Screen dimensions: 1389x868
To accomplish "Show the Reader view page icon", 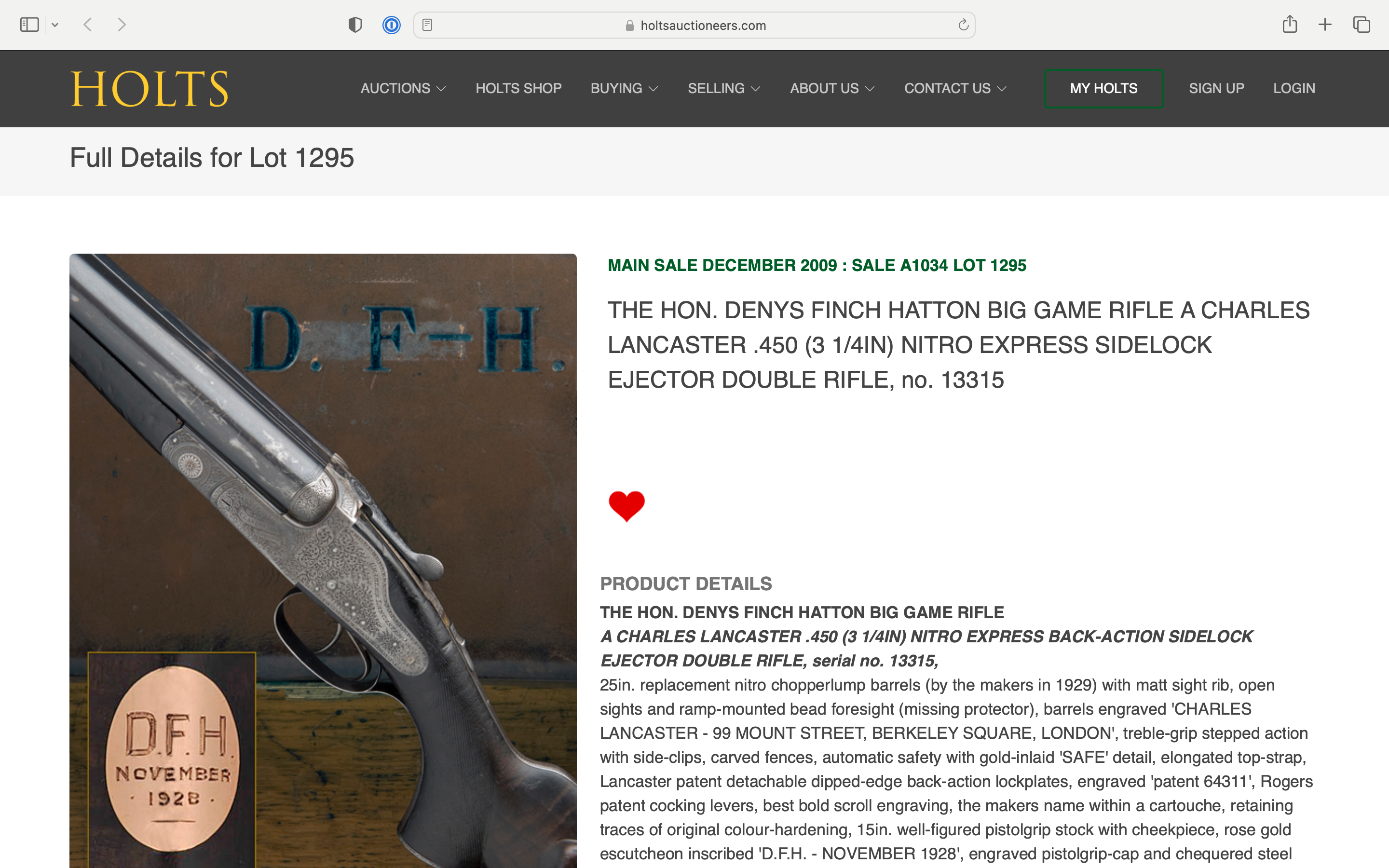I will point(427,25).
